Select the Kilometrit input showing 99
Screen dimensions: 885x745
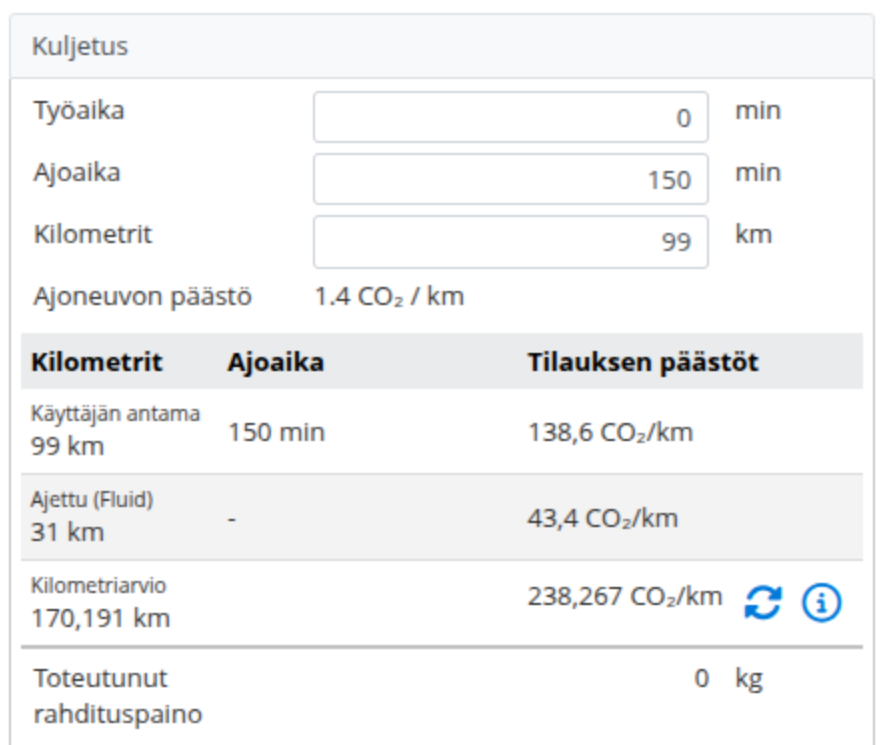click(510, 242)
